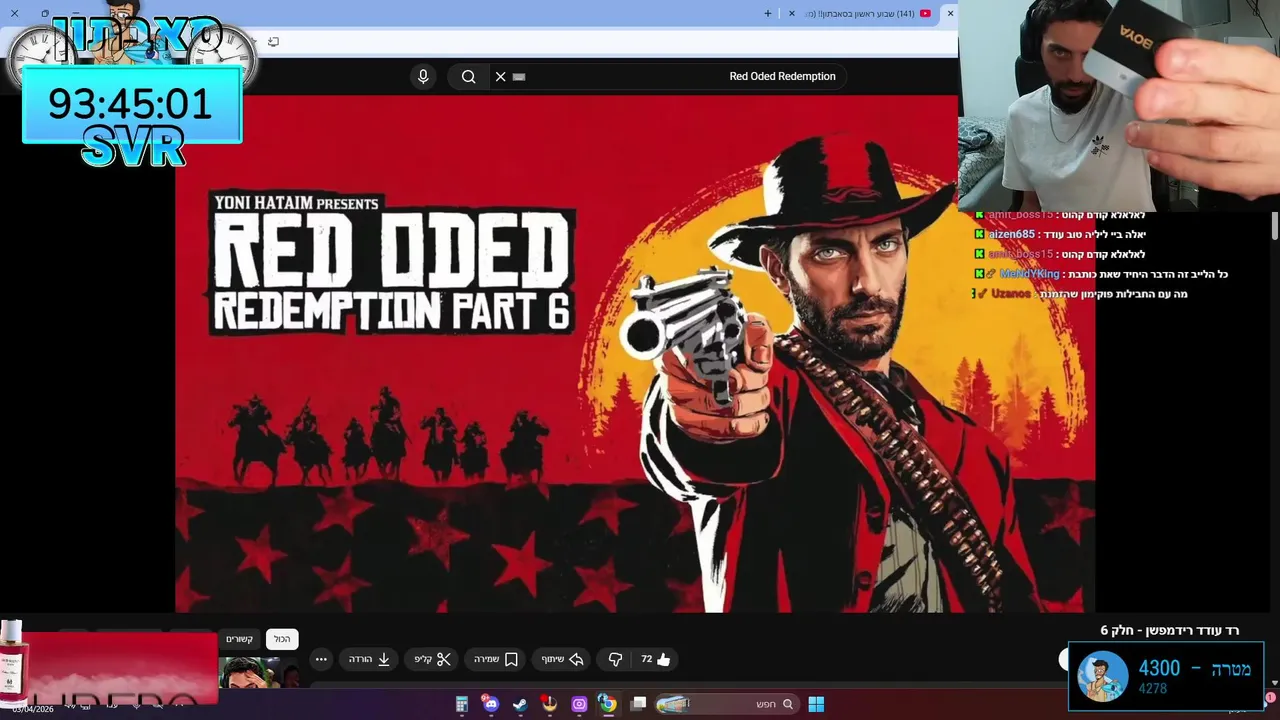Open Chrome from the taskbar
The width and height of the screenshot is (1280, 720).
point(607,704)
